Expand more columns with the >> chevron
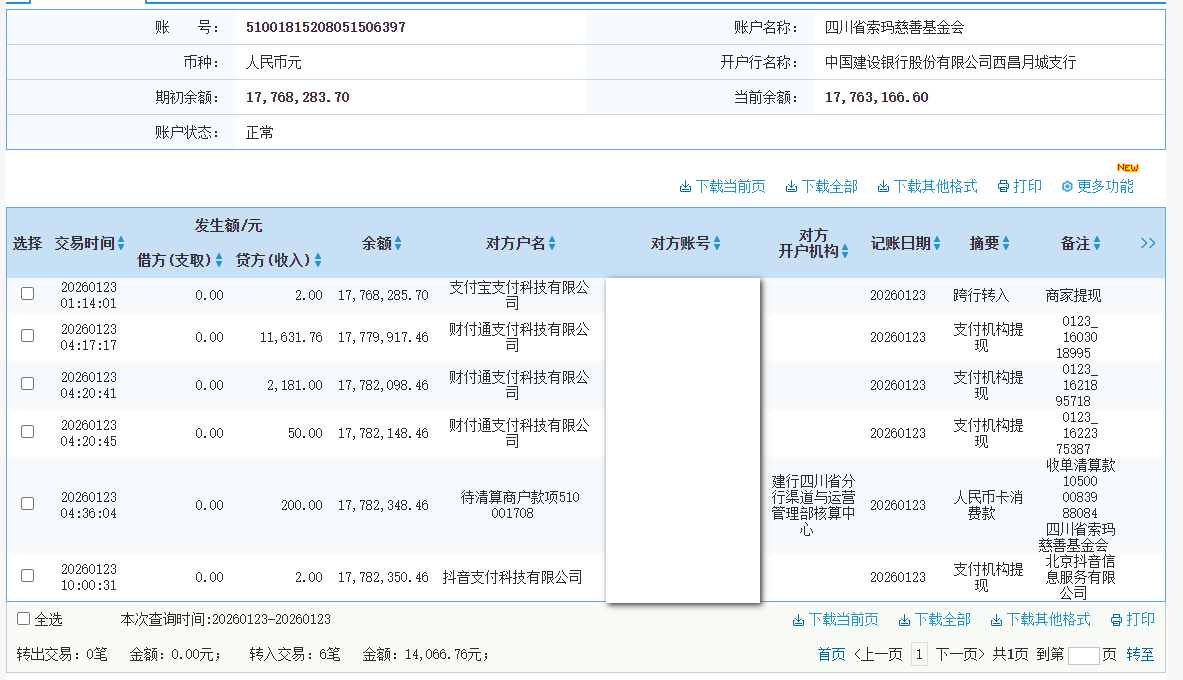 1147,242
